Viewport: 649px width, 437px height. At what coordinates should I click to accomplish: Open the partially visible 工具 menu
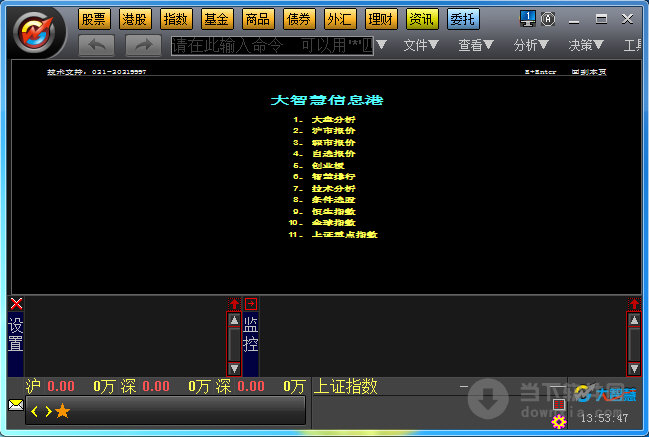633,45
